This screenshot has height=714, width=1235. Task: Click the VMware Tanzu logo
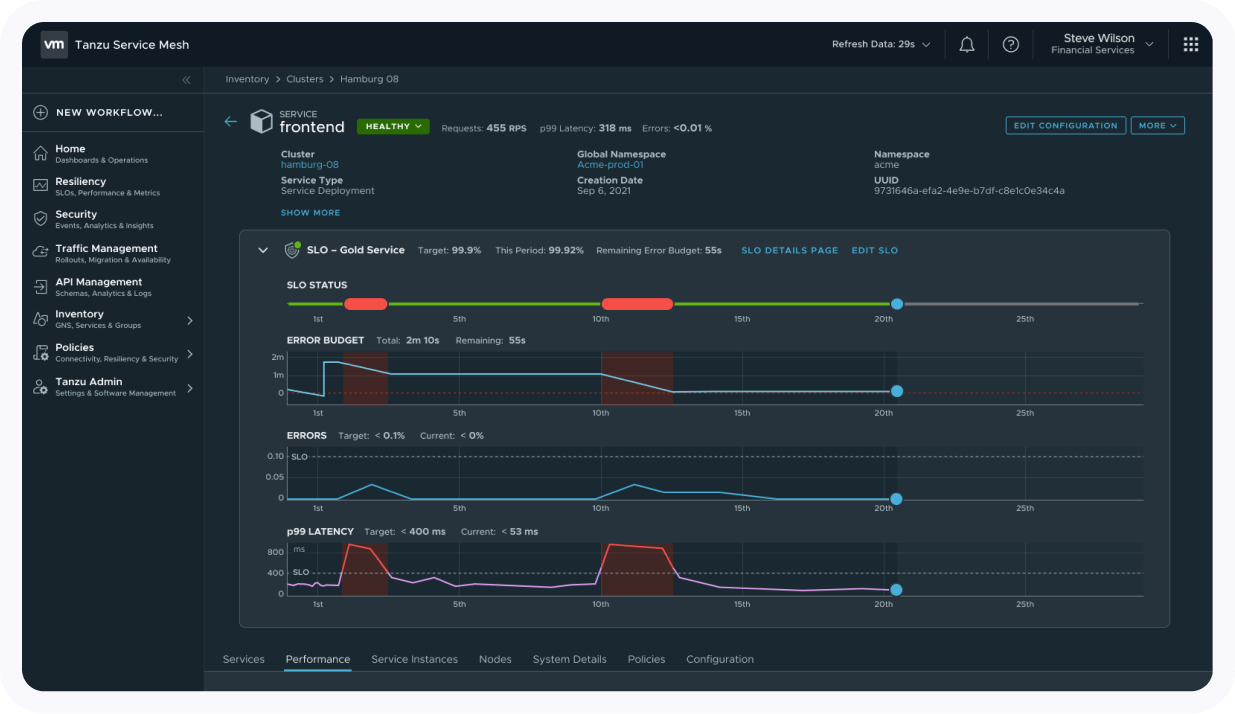click(54, 44)
